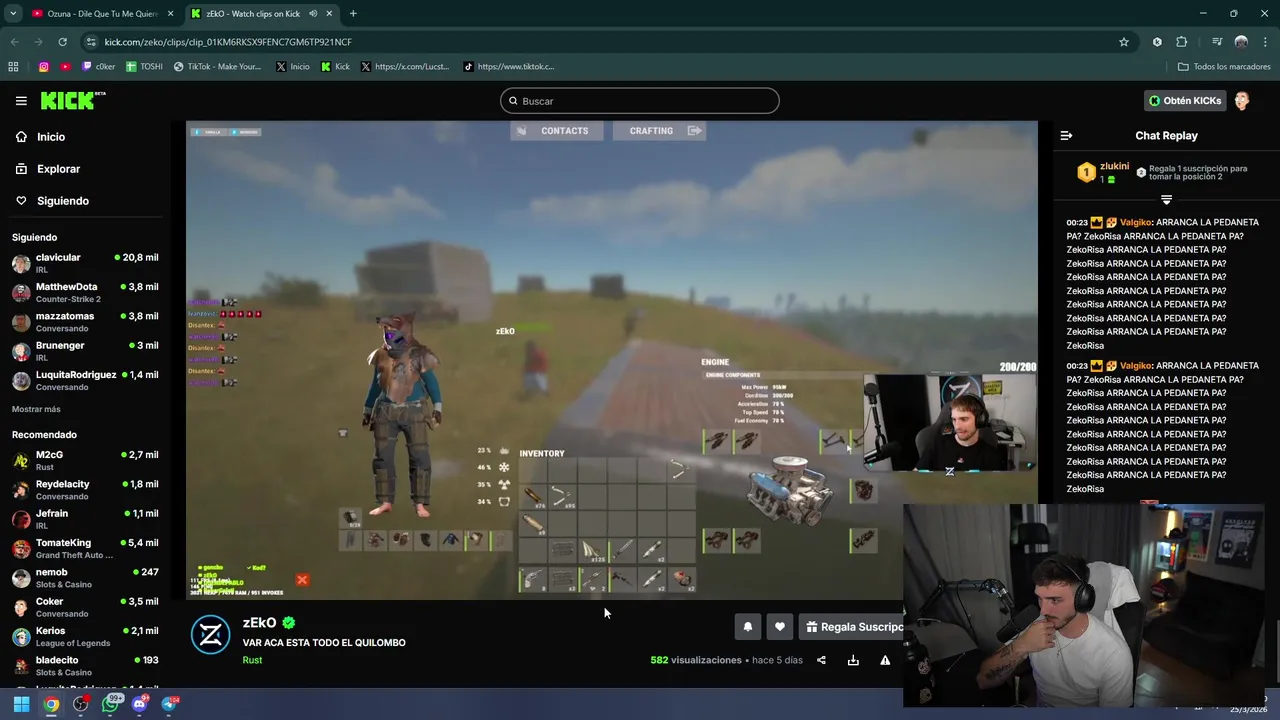Open Chrome extensions puzzle icon

tap(1182, 42)
